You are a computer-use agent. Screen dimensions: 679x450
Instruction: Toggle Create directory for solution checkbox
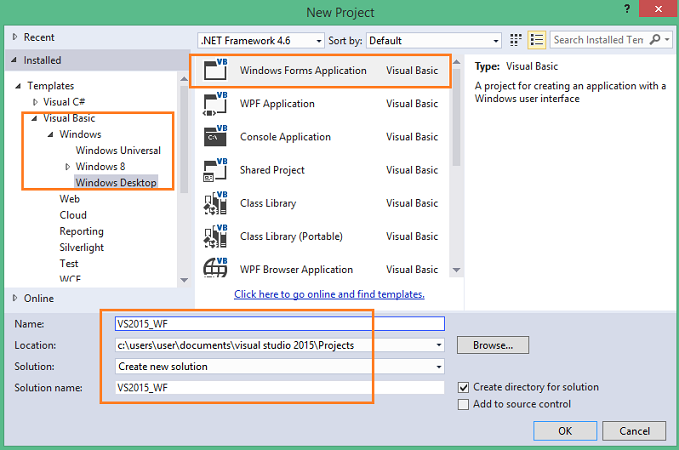tap(463, 387)
